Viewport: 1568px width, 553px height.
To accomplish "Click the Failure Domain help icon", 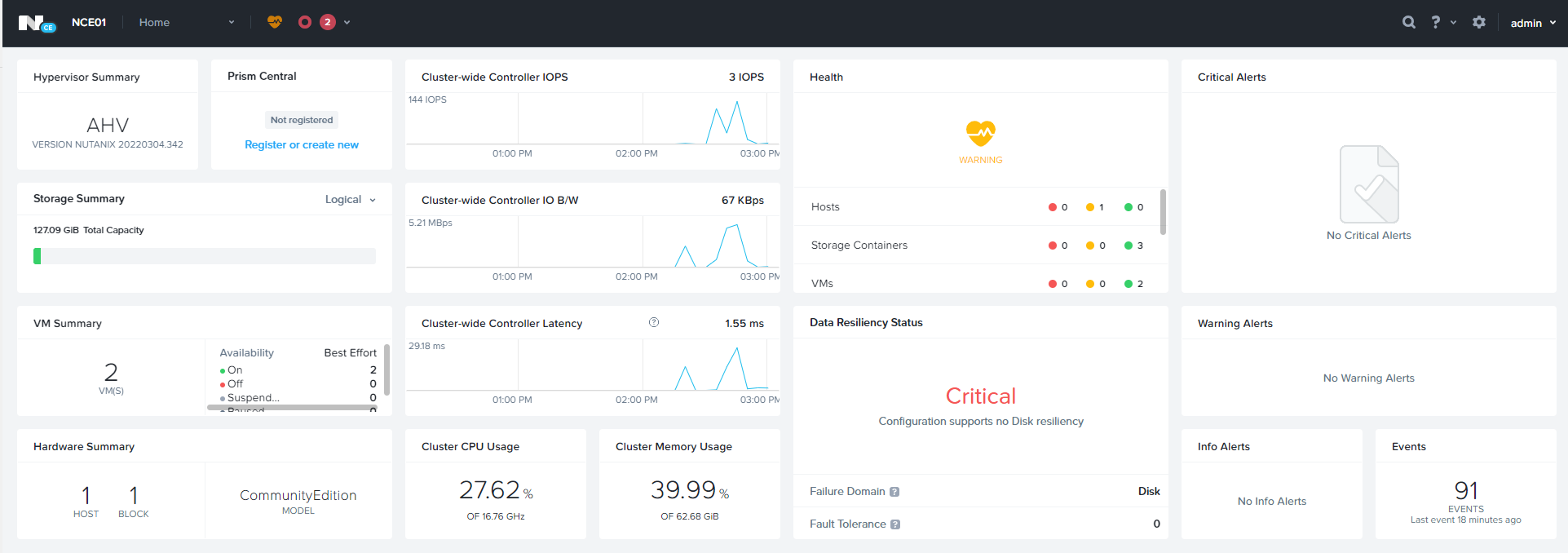I will coord(894,492).
